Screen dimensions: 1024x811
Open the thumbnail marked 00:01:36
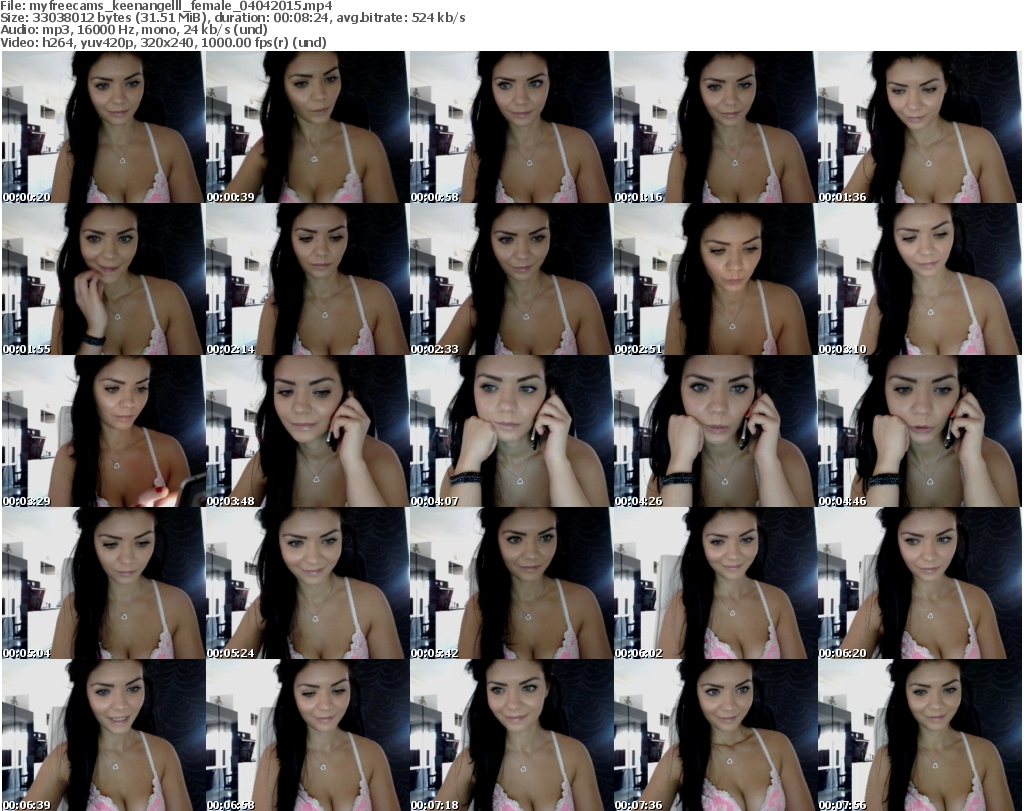tap(918, 127)
